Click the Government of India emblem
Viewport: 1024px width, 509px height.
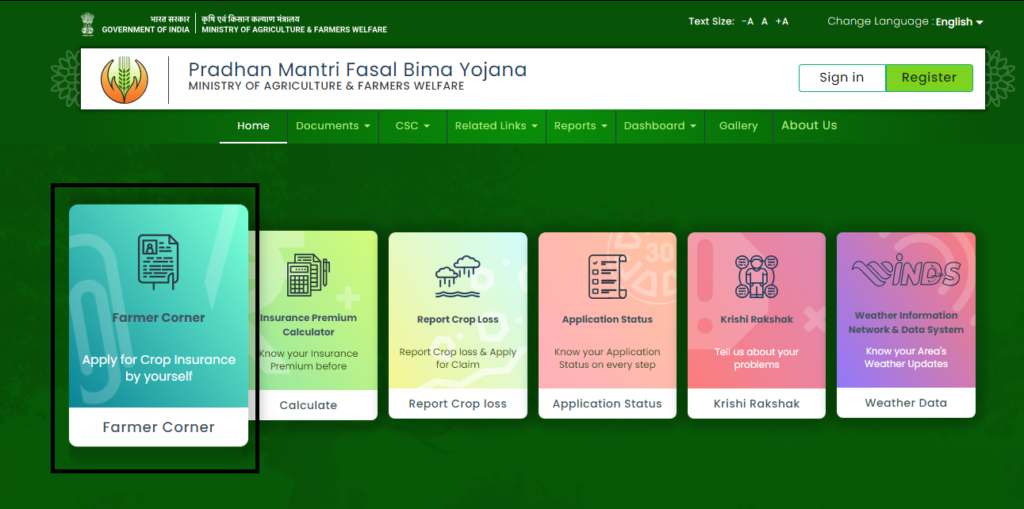coord(88,24)
